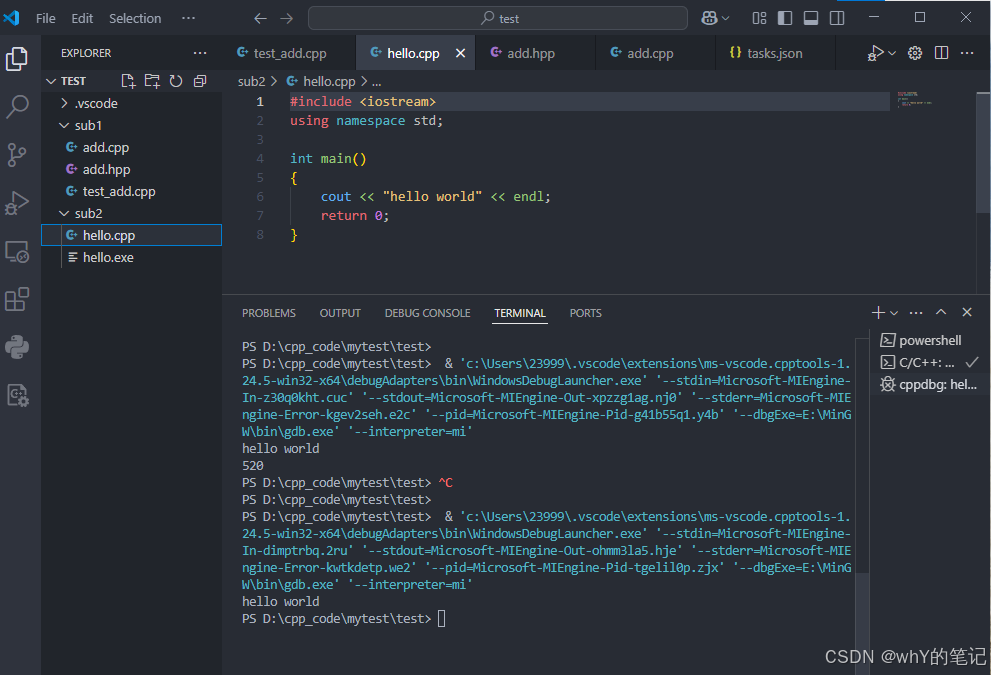Toggle the primary side bar visibility
Screen dimensions: 991x675
(x=785, y=18)
